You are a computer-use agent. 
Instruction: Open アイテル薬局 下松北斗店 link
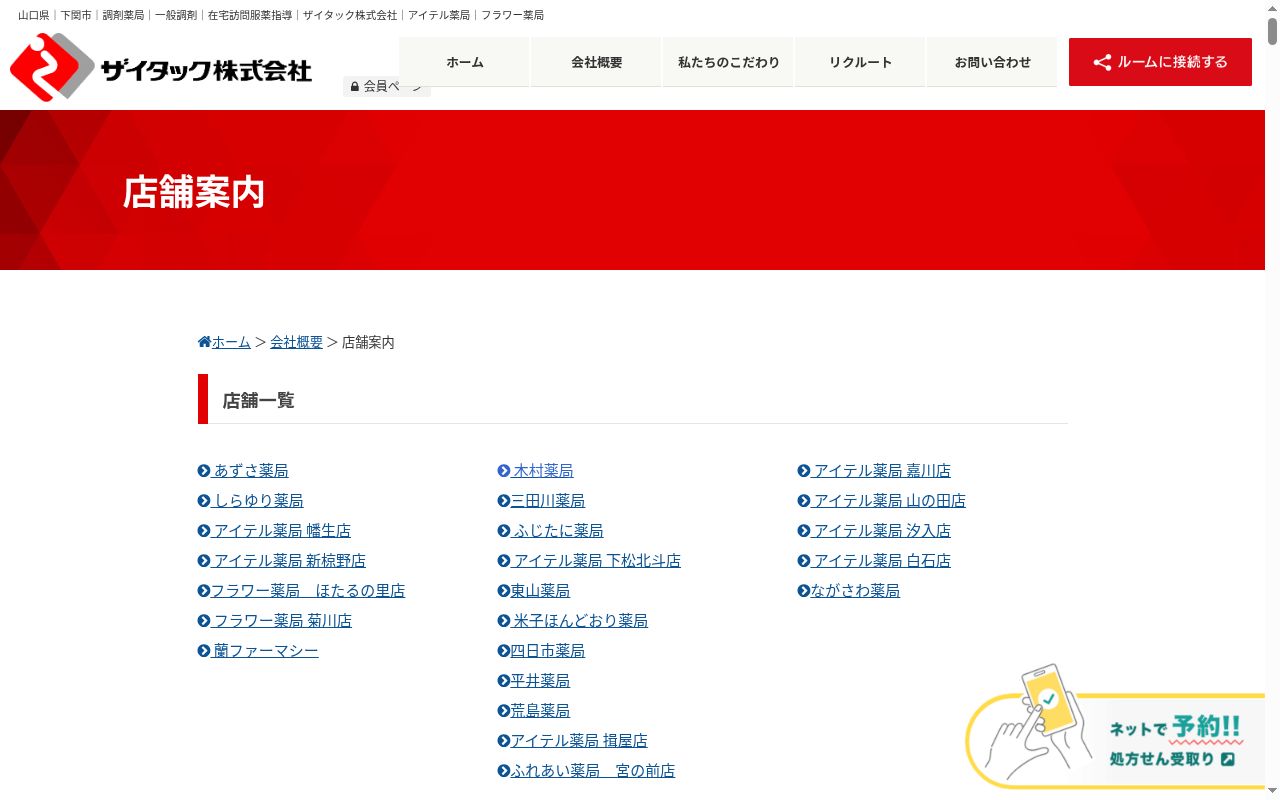(589, 560)
